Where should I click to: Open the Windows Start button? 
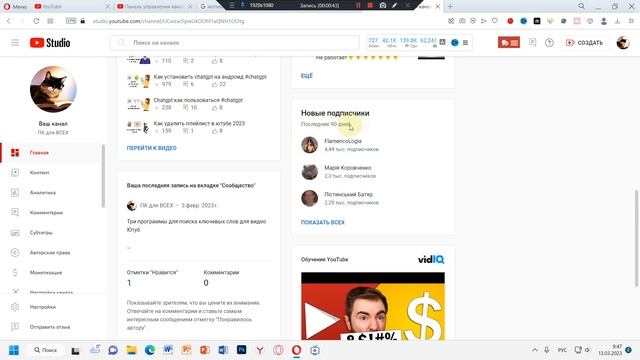click(13, 350)
